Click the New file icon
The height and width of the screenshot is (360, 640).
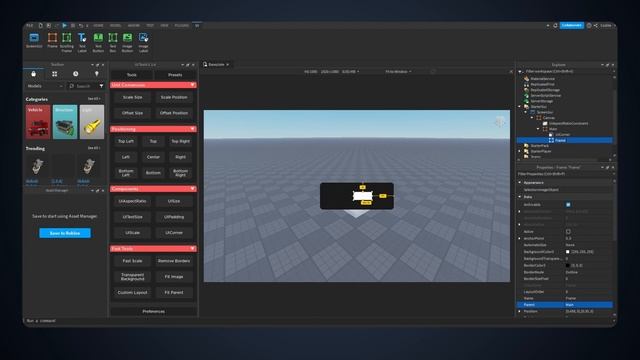(x=40, y=25)
